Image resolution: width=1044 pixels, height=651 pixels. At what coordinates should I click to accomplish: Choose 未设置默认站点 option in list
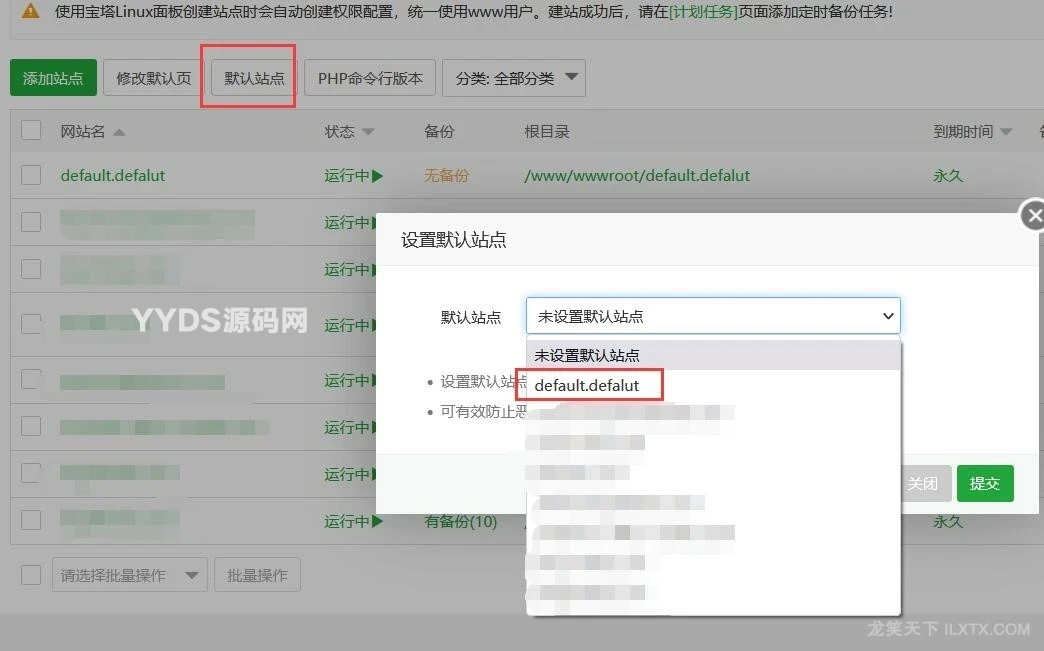tap(587, 355)
